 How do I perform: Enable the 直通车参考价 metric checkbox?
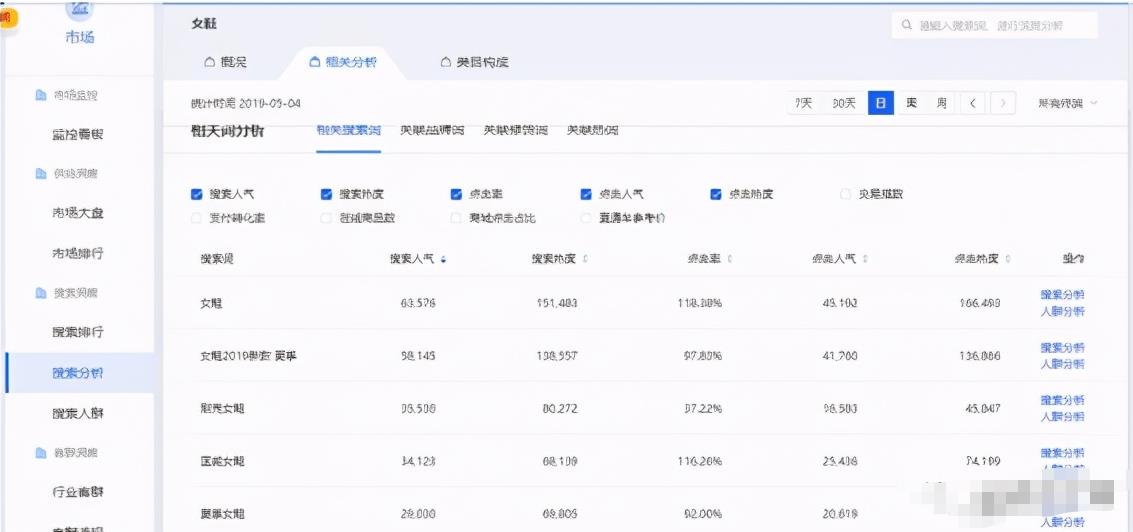coord(586,218)
